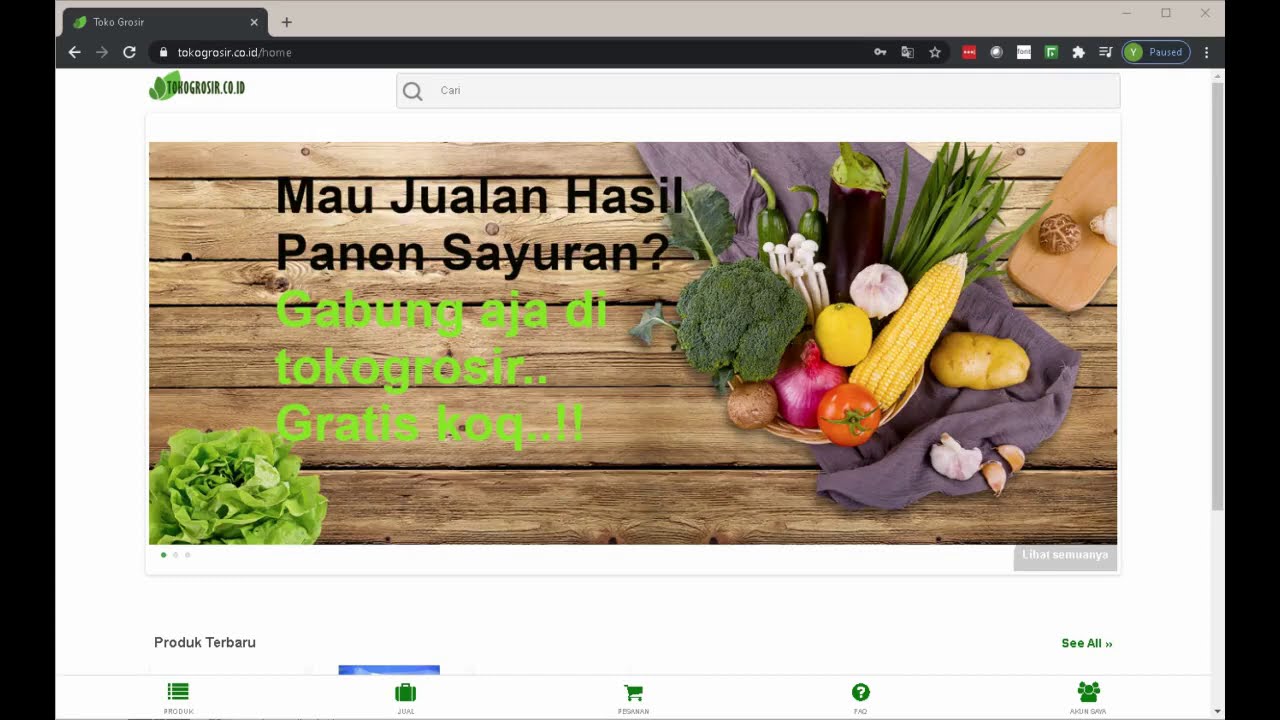This screenshot has width=1280, height=720.
Task: Open the Pesanan shopping cart icon
Action: [x=633, y=692]
